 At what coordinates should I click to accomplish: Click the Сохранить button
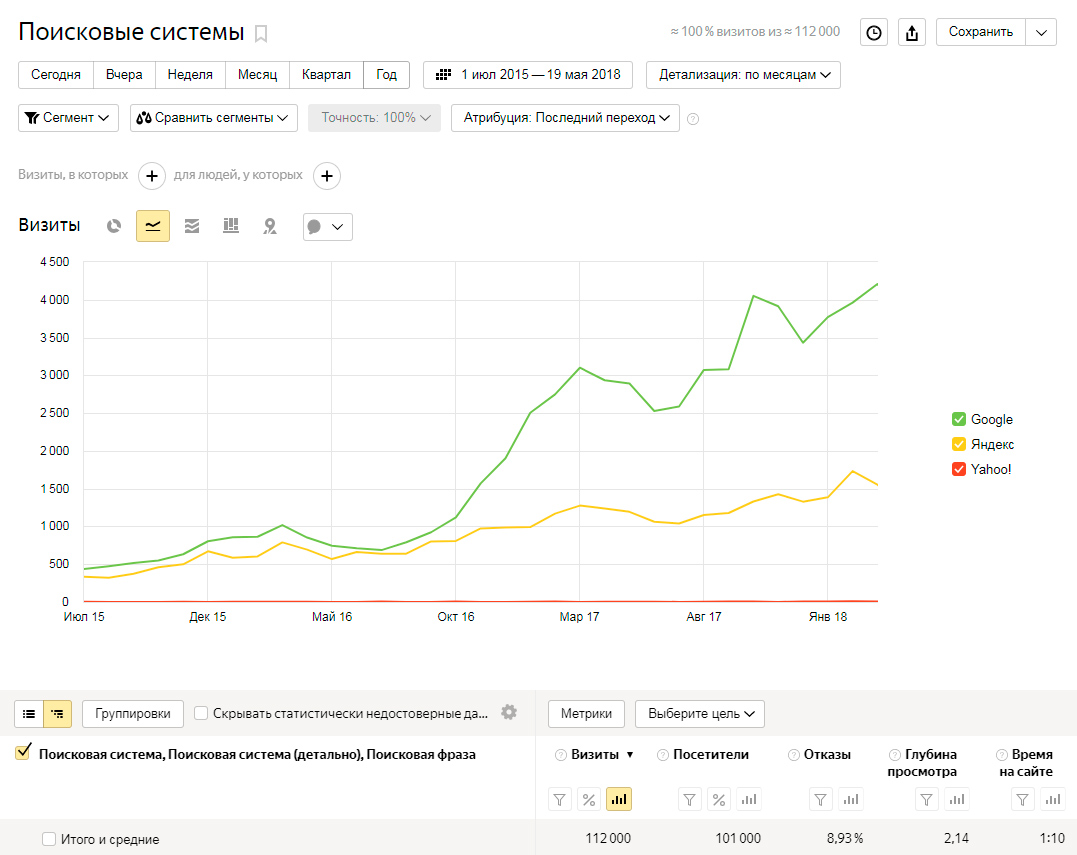[981, 32]
